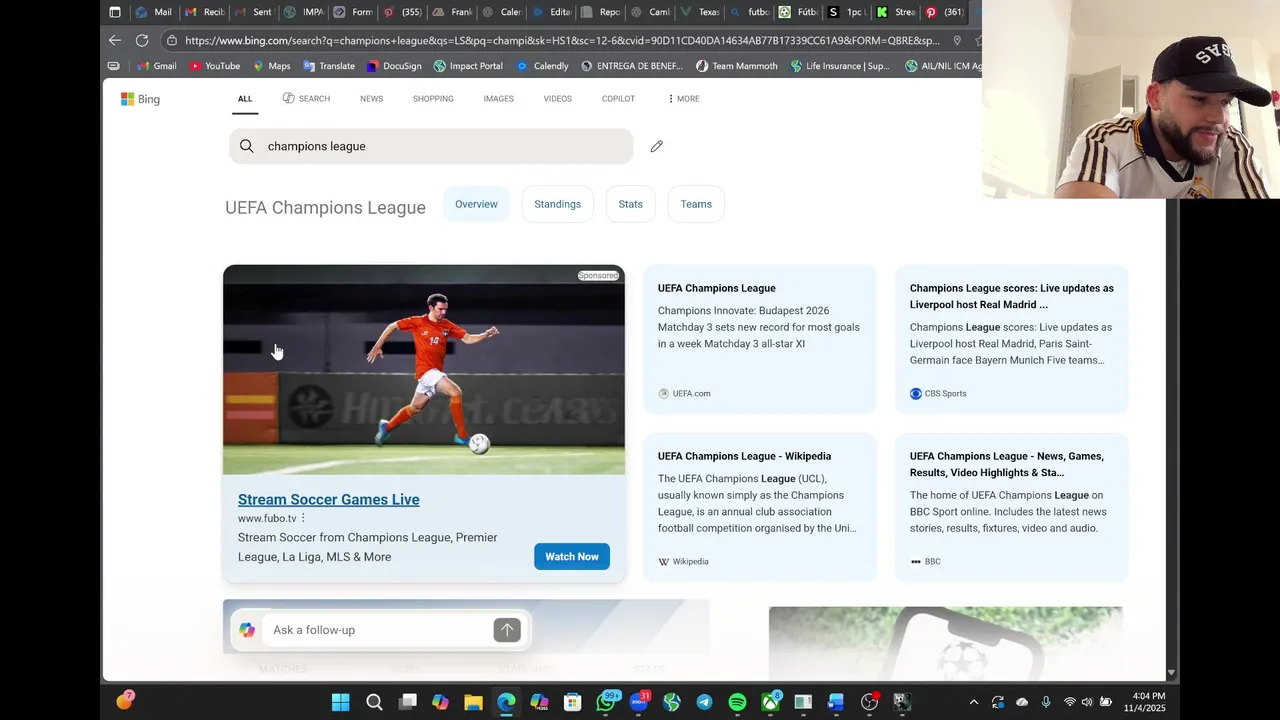Image resolution: width=1280 pixels, height=720 pixels.
Task: Switch to the IMAGES tab
Action: pyautogui.click(x=498, y=98)
